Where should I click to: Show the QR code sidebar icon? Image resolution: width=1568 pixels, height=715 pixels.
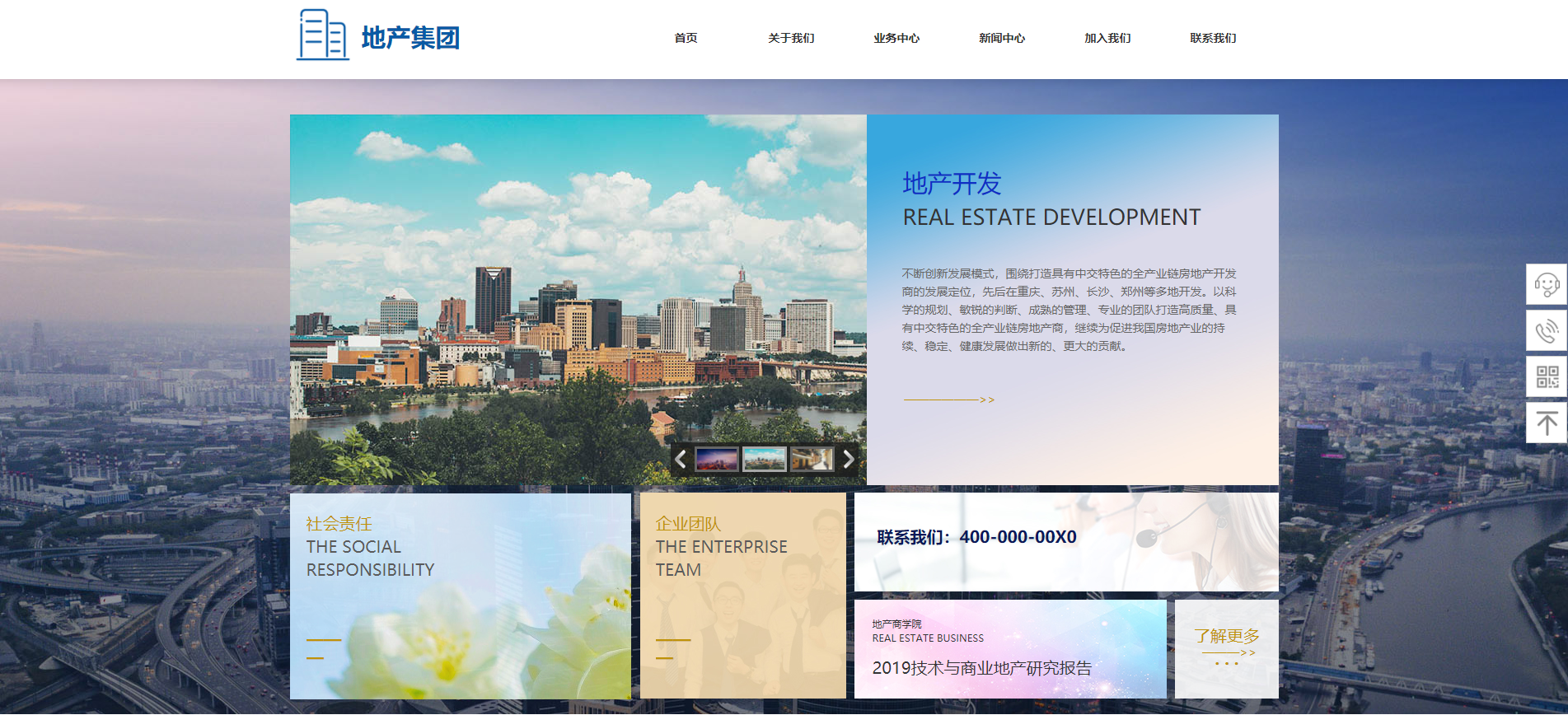tap(1546, 377)
